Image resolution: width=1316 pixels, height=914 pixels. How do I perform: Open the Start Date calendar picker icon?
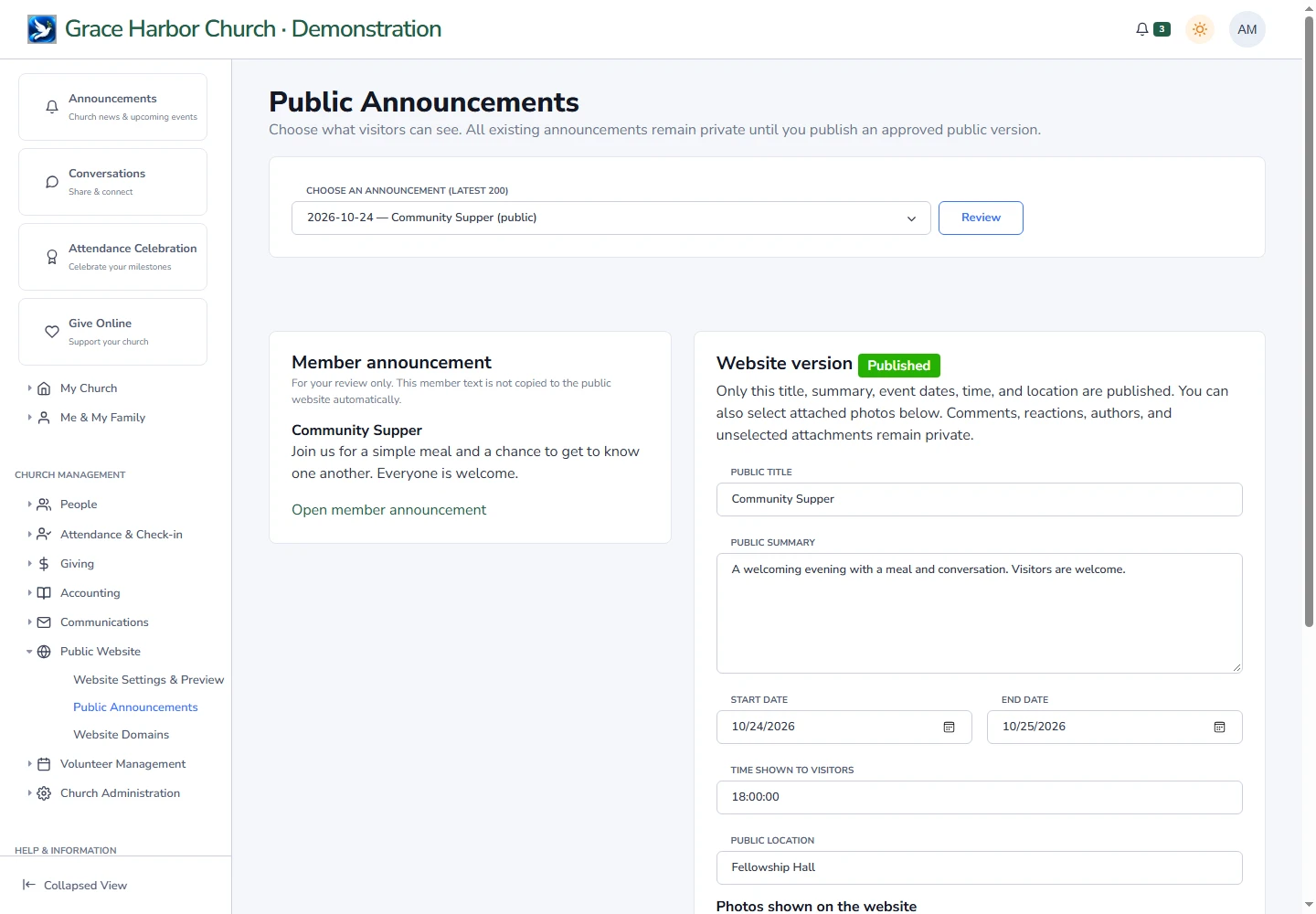point(949,728)
